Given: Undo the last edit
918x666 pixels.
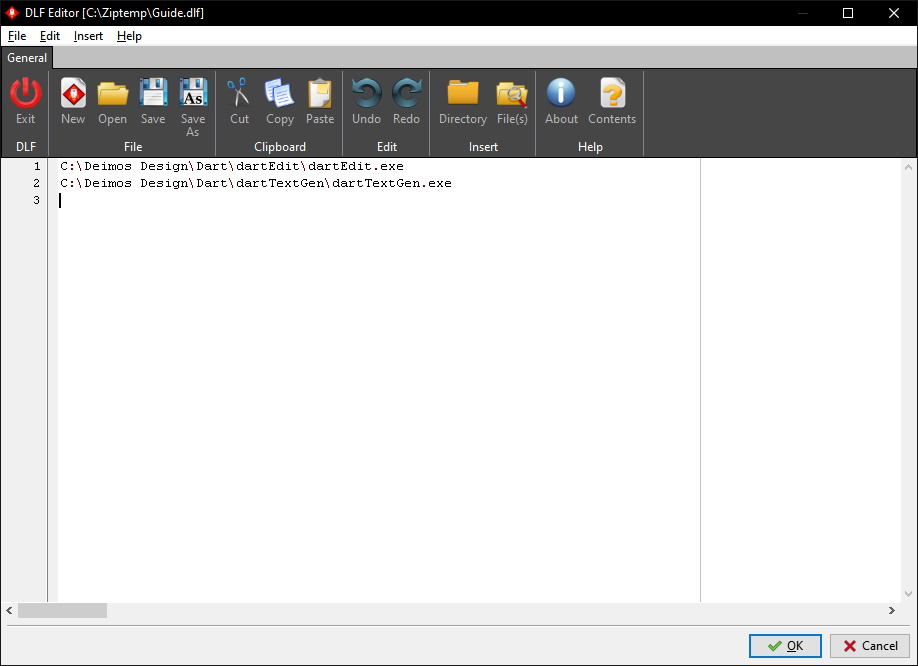Looking at the screenshot, I should tap(366, 93).
